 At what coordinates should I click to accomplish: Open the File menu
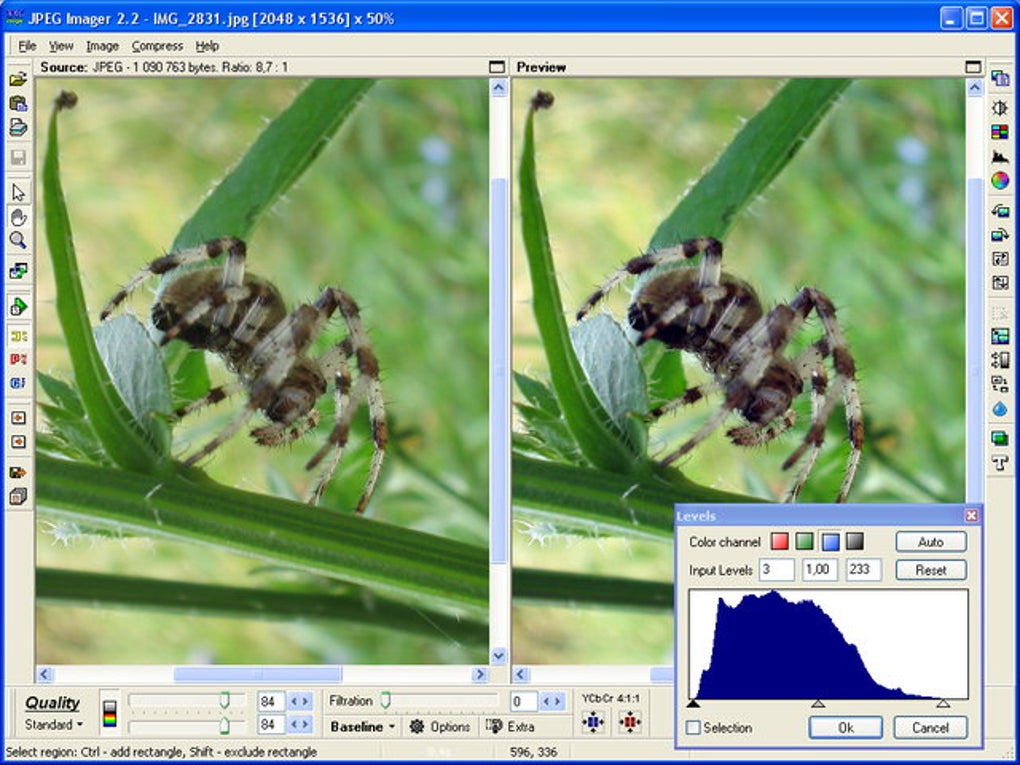[27, 46]
